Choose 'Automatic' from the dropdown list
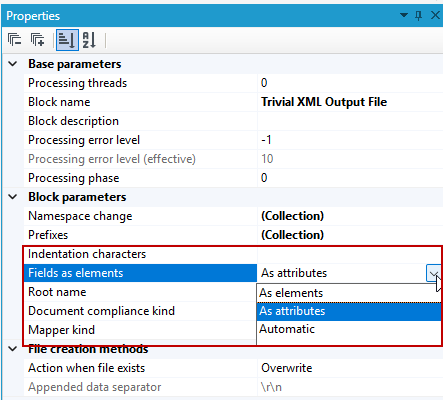Image resolution: width=443 pixels, height=400 pixels. pos(349,329)
